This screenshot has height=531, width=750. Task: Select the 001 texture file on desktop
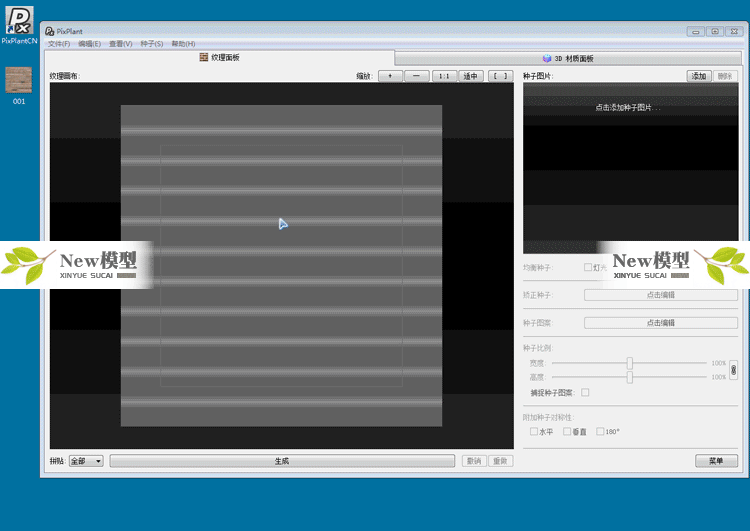pyautogui.click(x=18, y=80)
